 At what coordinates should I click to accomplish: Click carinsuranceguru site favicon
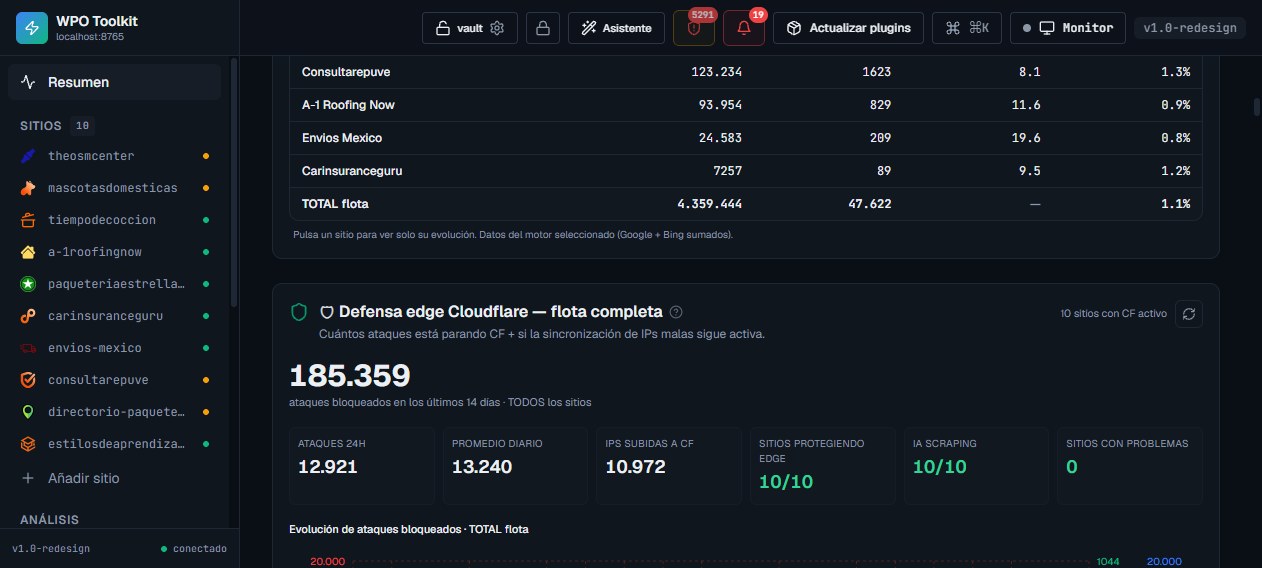[28, 316]
